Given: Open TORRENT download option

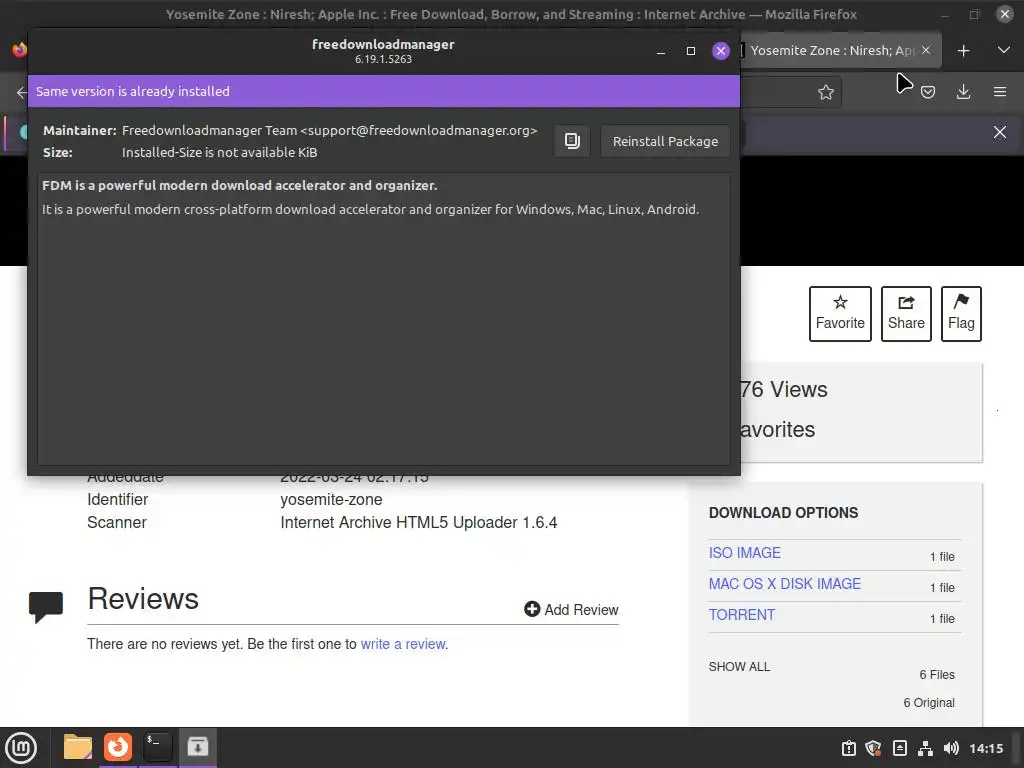Looking at the screenshot, I should (x=742, y=615).
